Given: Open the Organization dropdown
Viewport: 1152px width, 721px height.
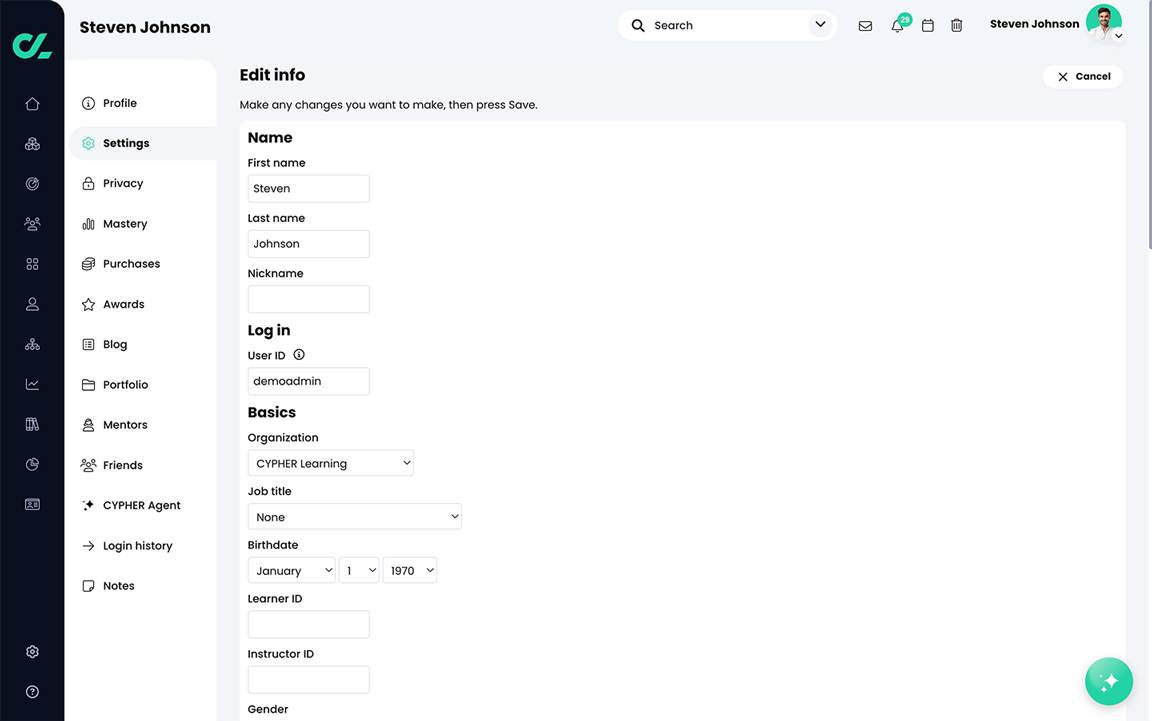Looking at the screenshot, I should click(x=330, y=462).
